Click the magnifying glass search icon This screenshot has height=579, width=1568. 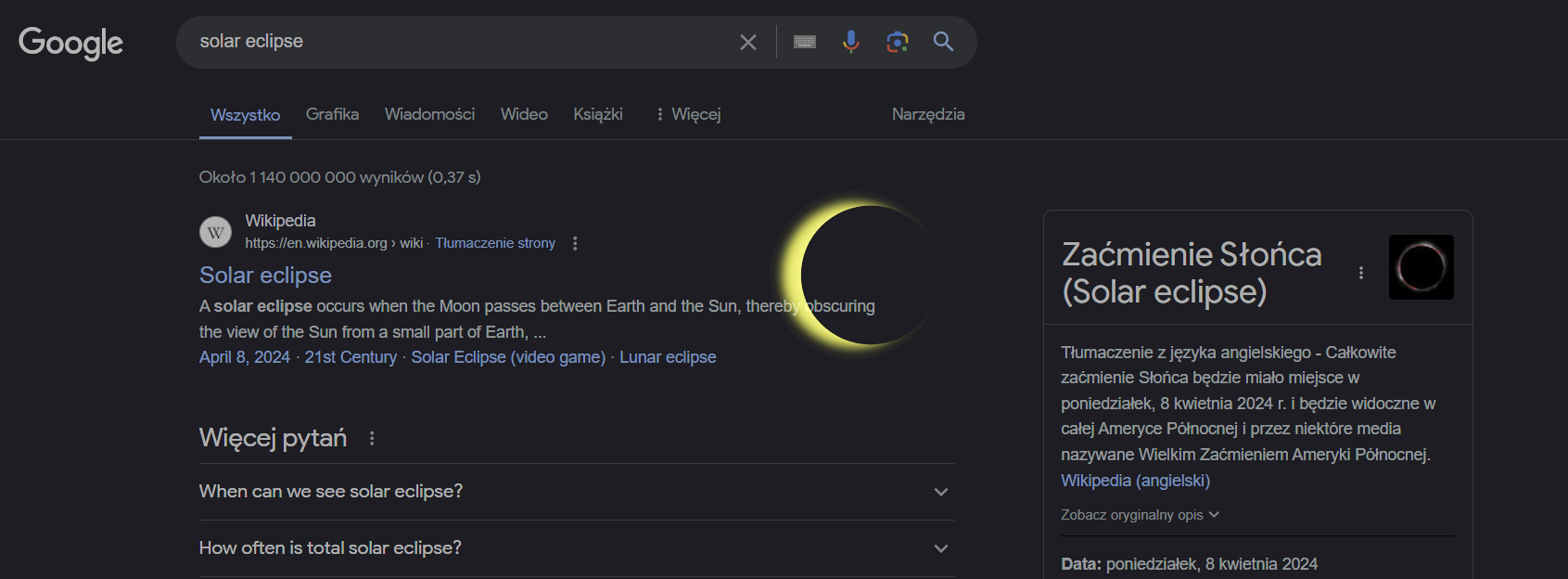(x=943, y=42)
